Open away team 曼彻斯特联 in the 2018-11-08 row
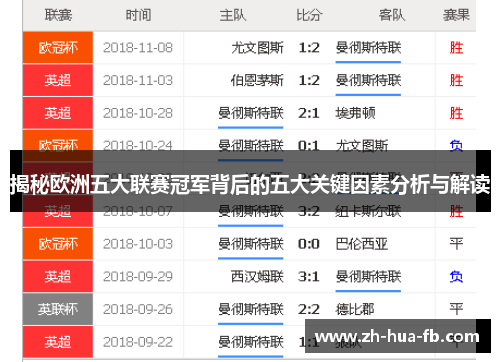Image resolution: width=500 pixels, height=362 pixels. pos(368,48)
